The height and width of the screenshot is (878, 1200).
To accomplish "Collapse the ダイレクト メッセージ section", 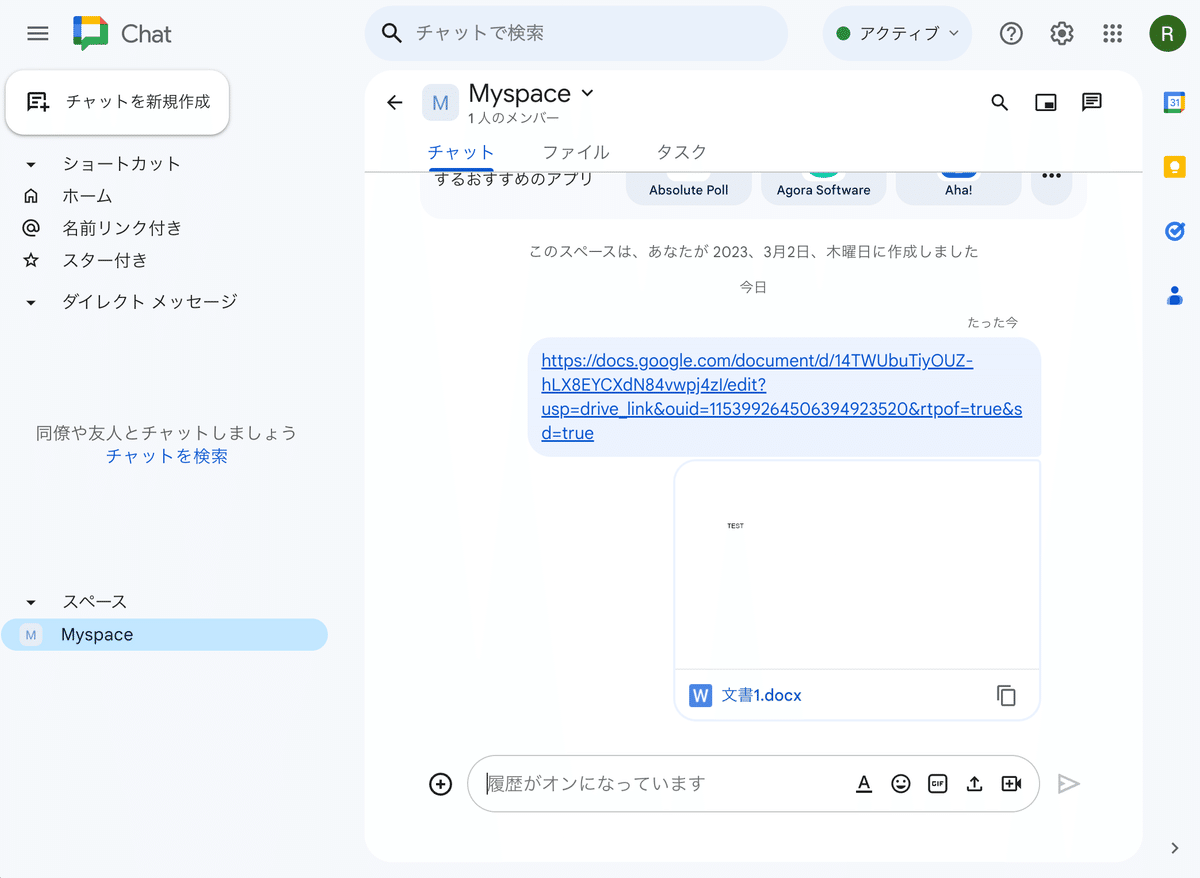I will 31,302.
